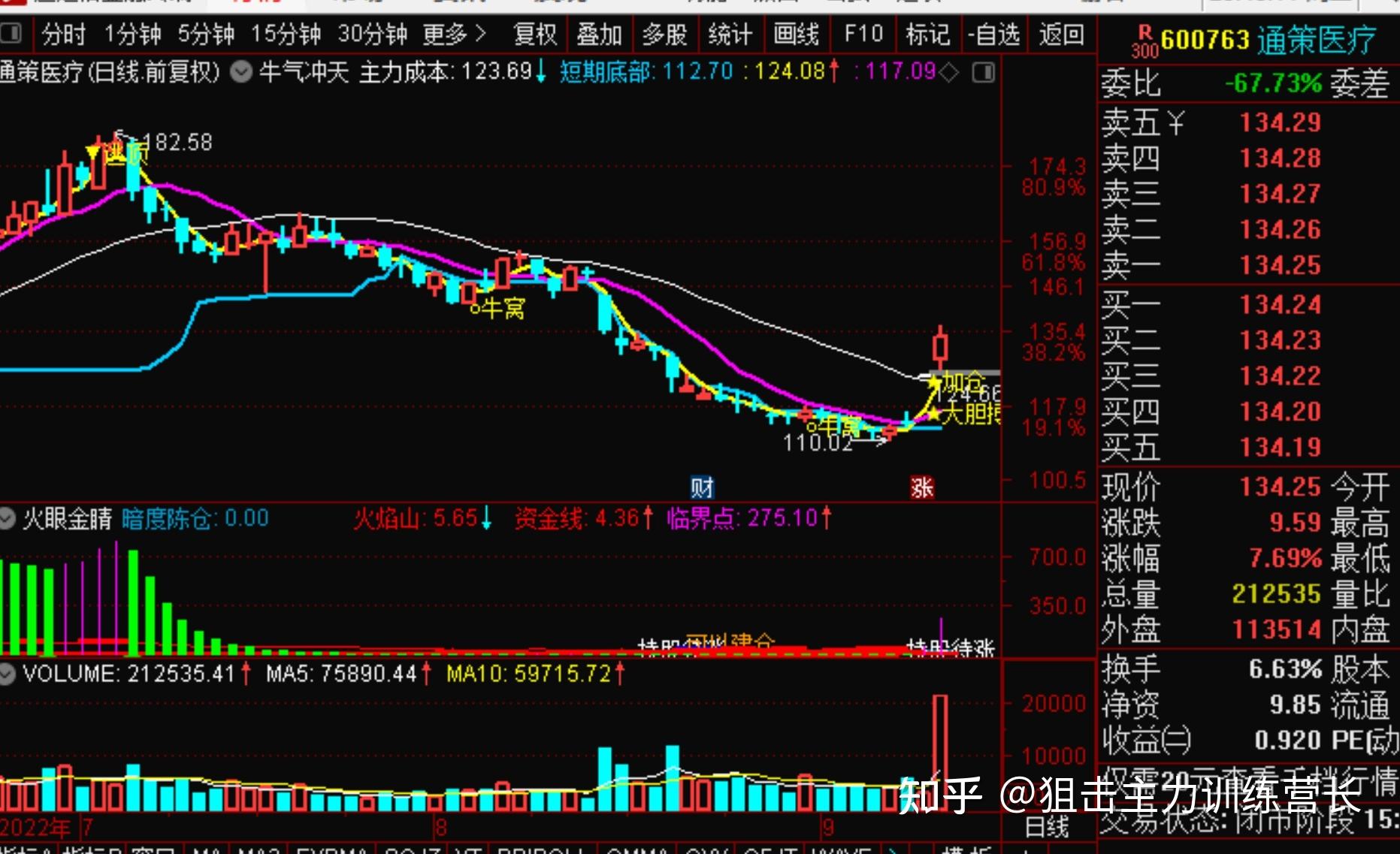Viewport: 1400px width, 854px height.
Task: Switch to the 分时 intraday view
Action: pos(64,35)
